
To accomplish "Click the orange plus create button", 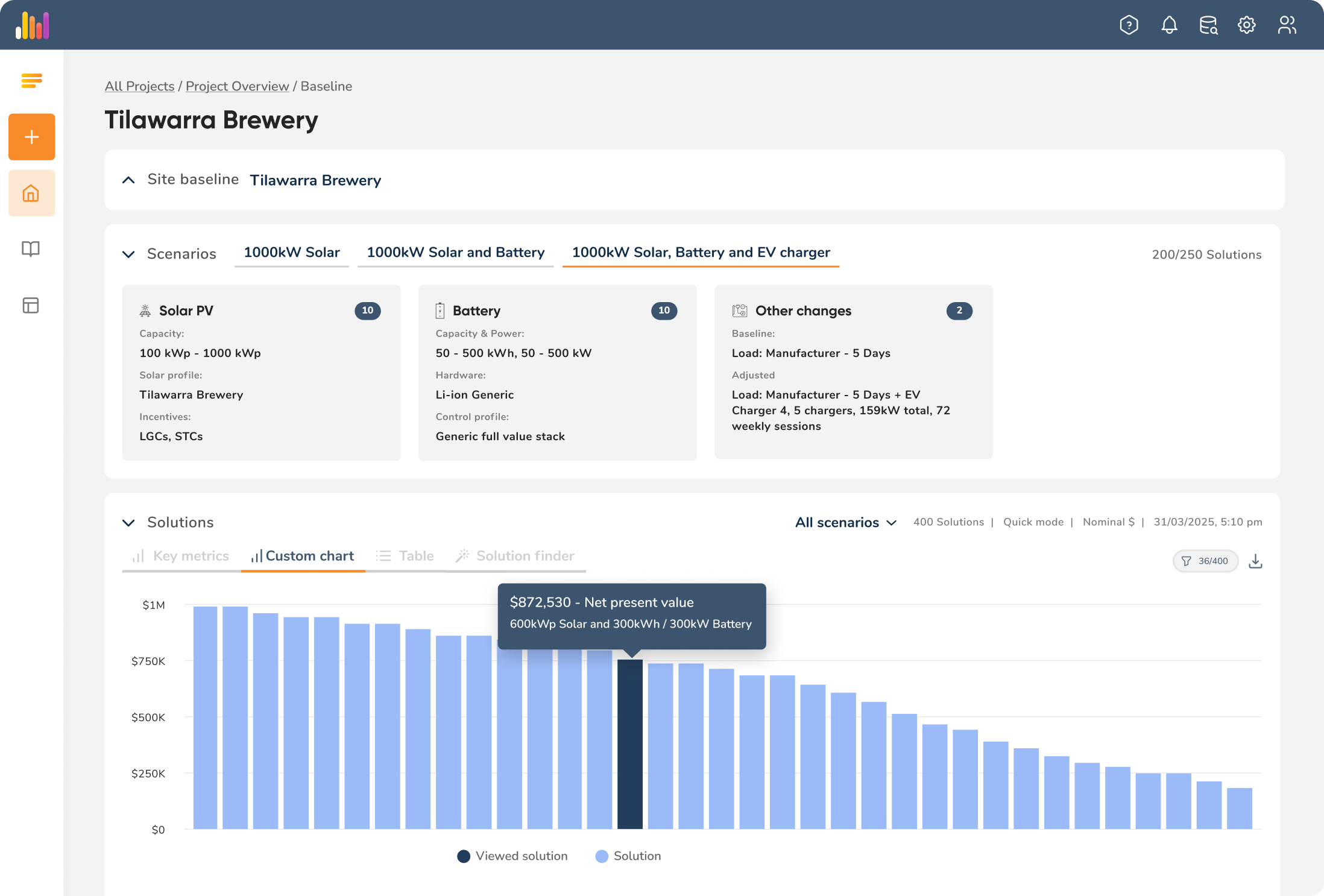I will click(x=31, y=137).
